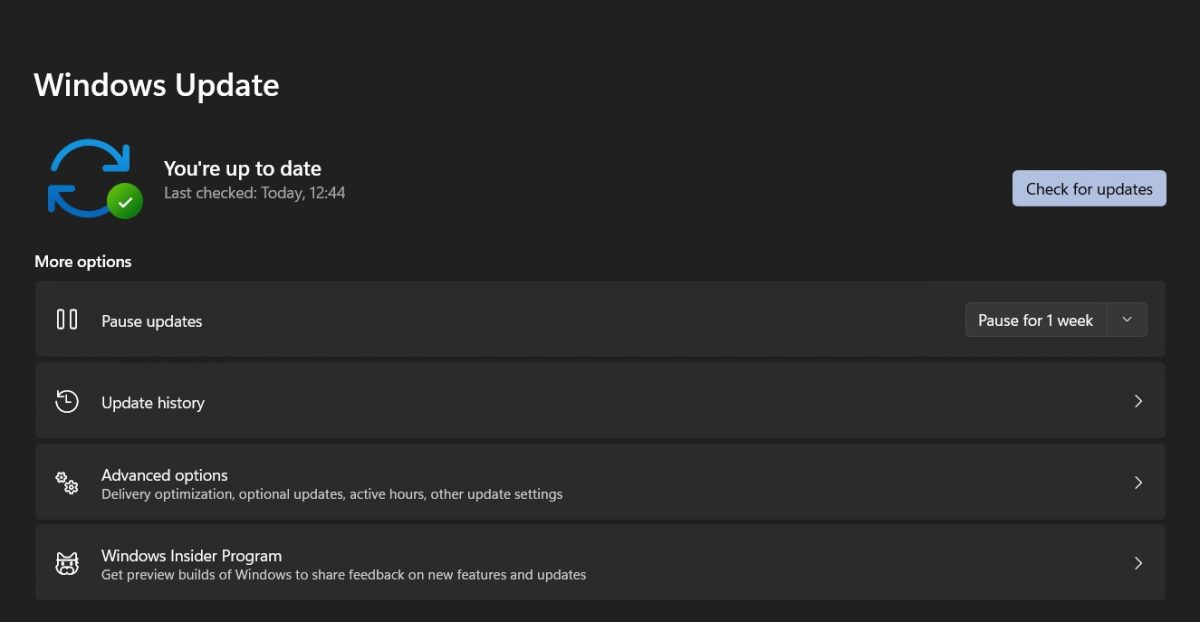Select the You're up to date status text
Viewport: 1200px width, 622px height.
[x=242, y=168]
